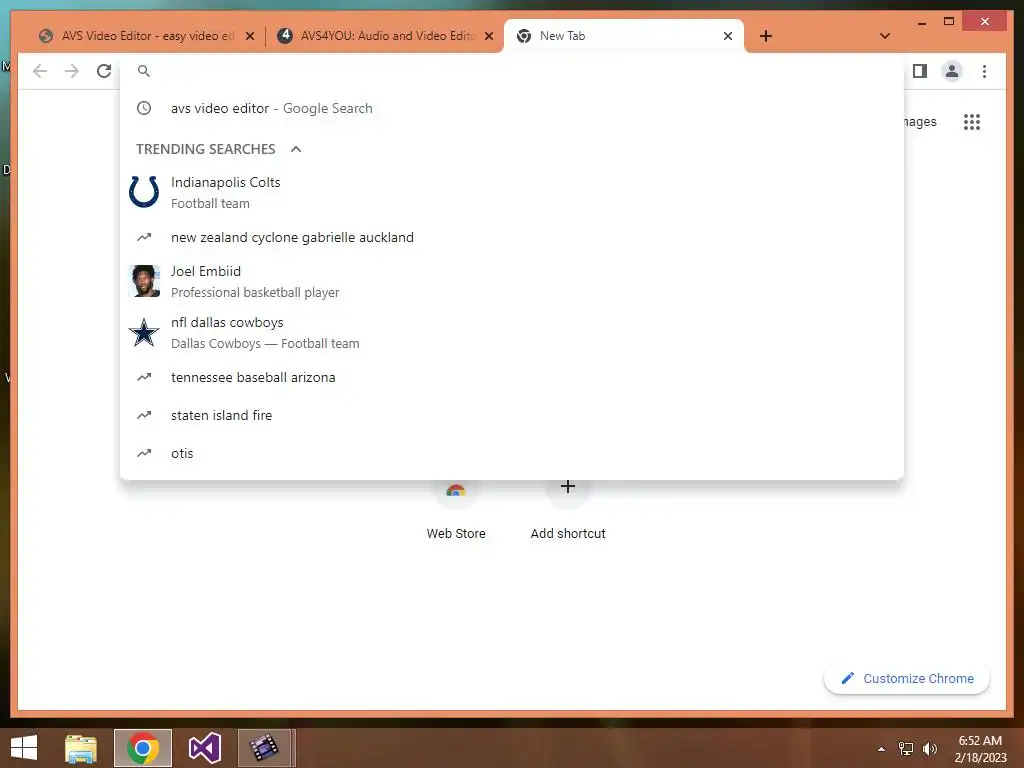The width and height of the screenshot is (1024, 768).
Task: Select new zealand cyclone gabrielle auckland
Action: click(x=512, y=237)
